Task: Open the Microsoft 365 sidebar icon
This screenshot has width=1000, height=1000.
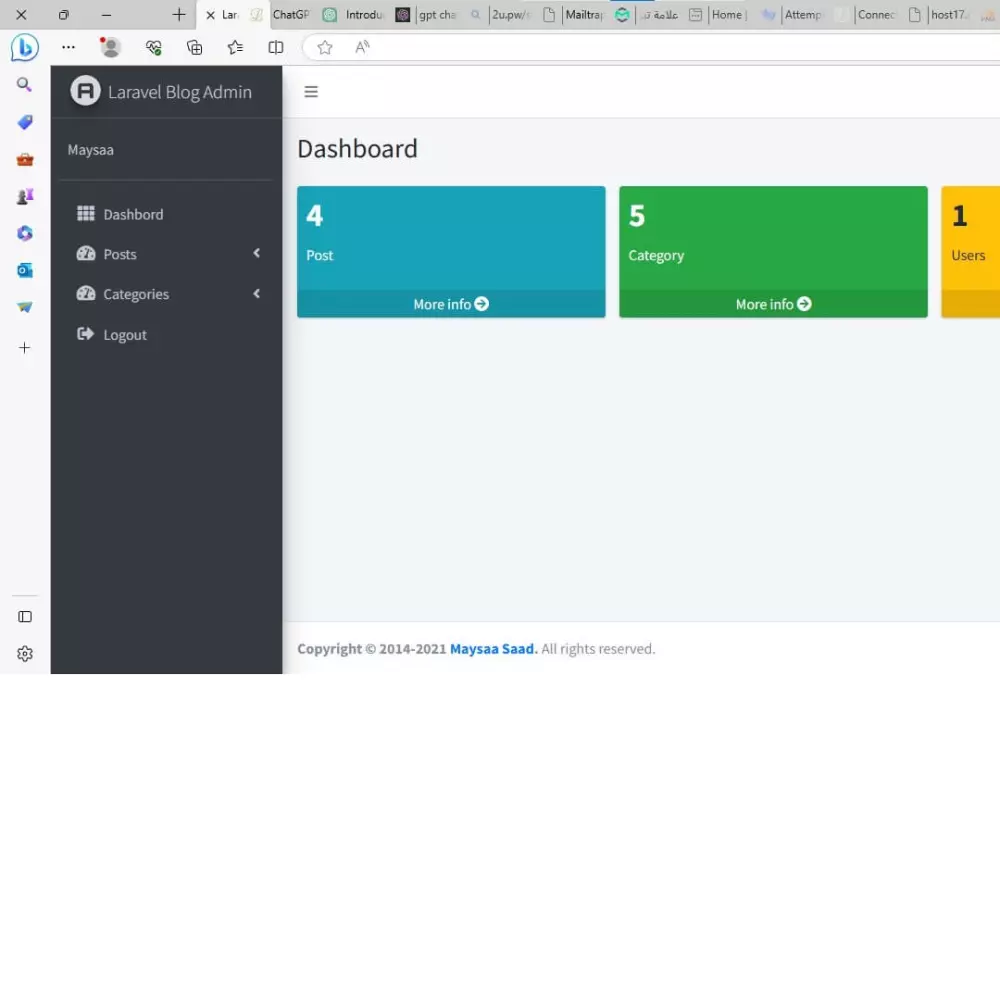Action: tap(25, 233)
